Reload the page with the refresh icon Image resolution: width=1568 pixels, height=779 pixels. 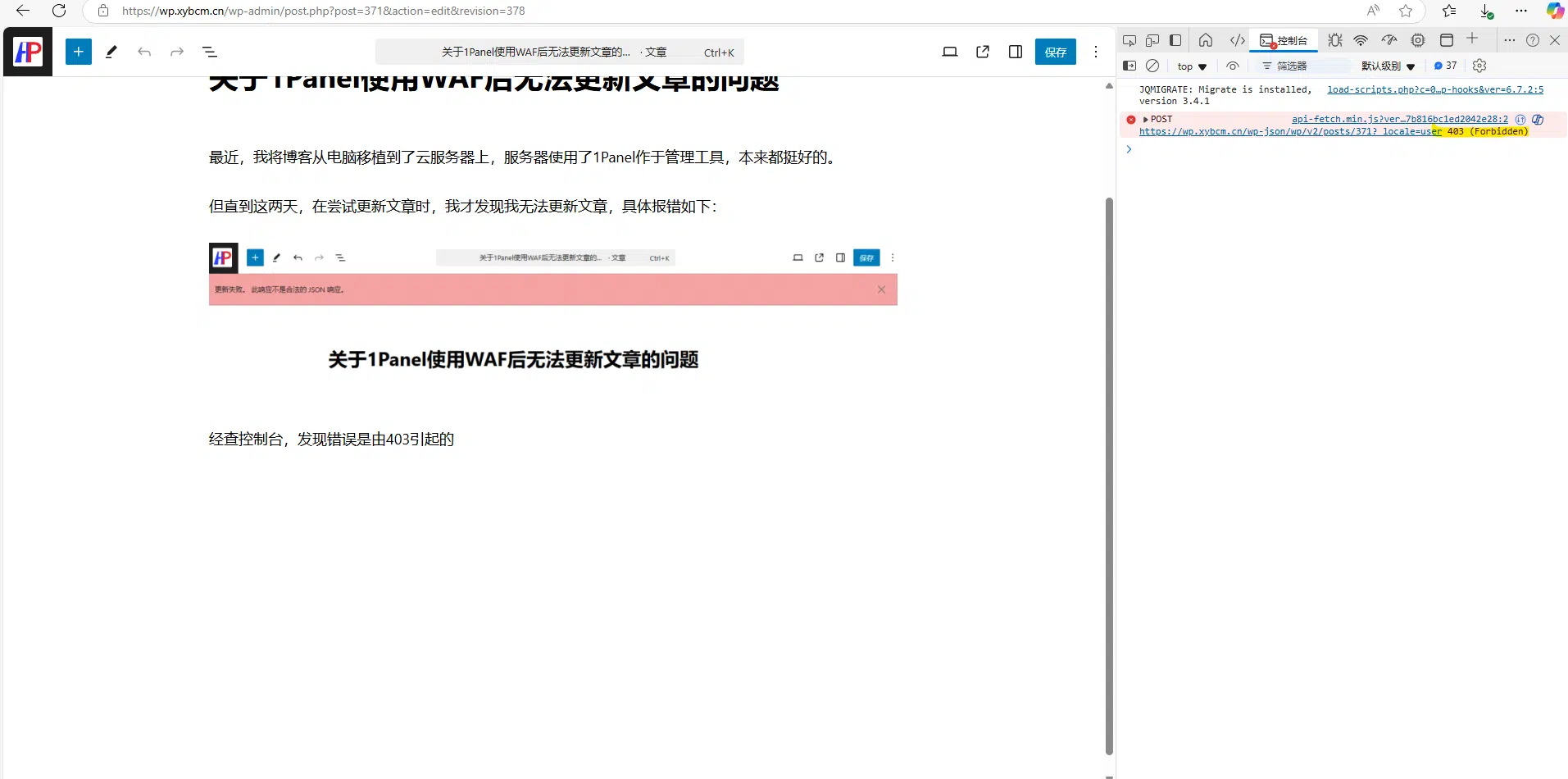(x=59, y=11)
